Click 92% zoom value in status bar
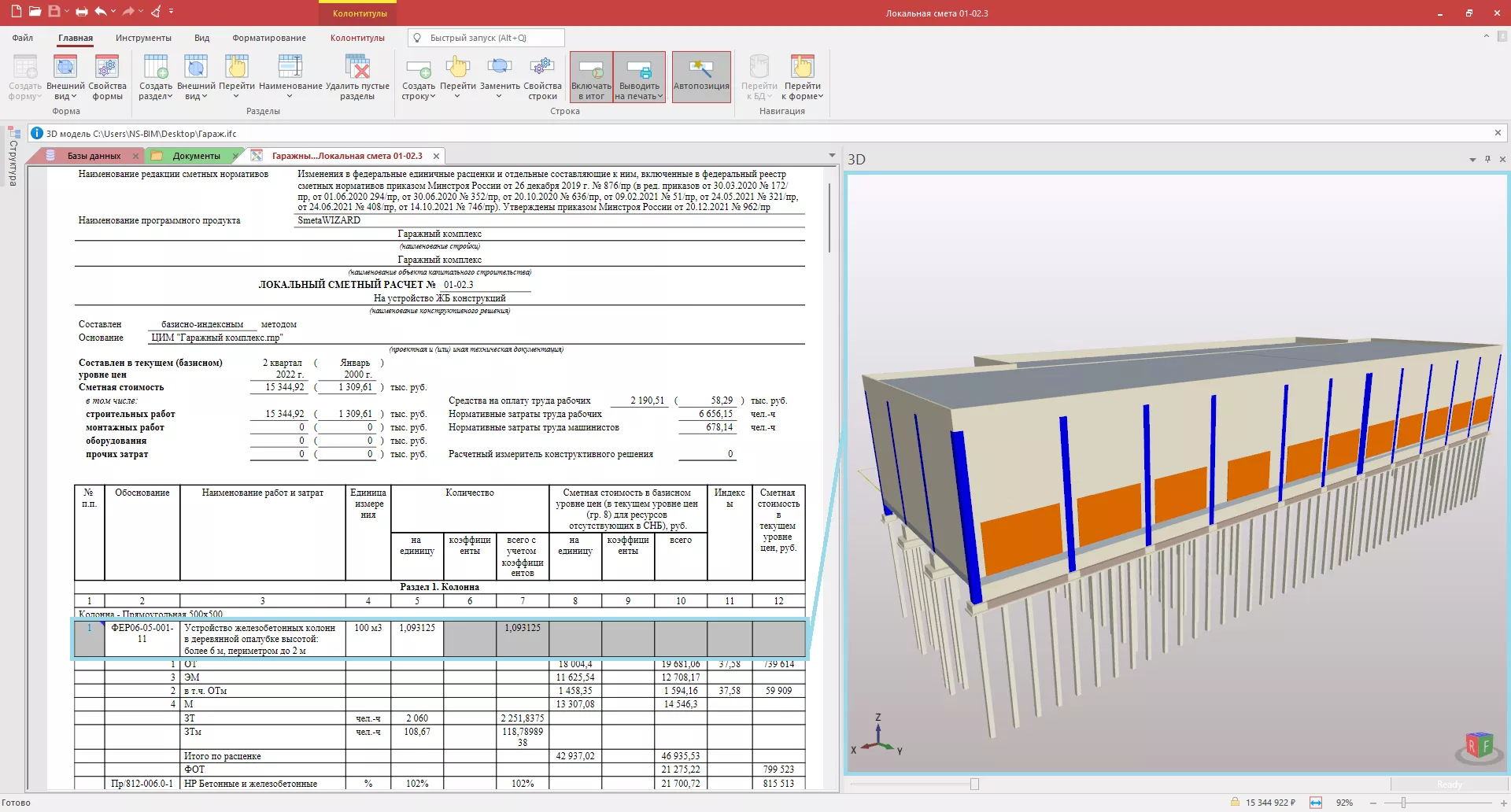1511x812 pixels. (x=1344, y=803)
